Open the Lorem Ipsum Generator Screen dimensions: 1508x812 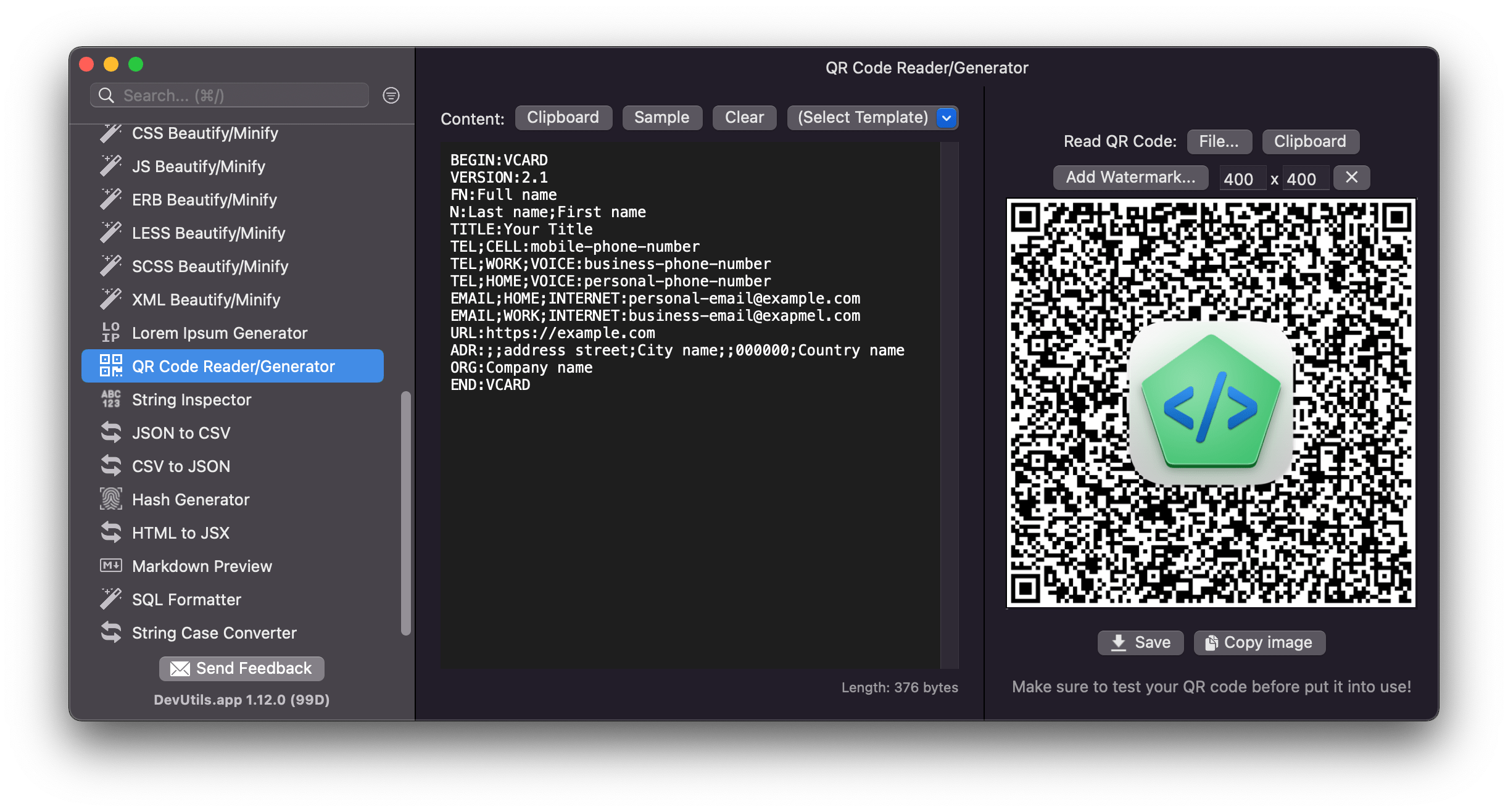(x=219, y=333)
